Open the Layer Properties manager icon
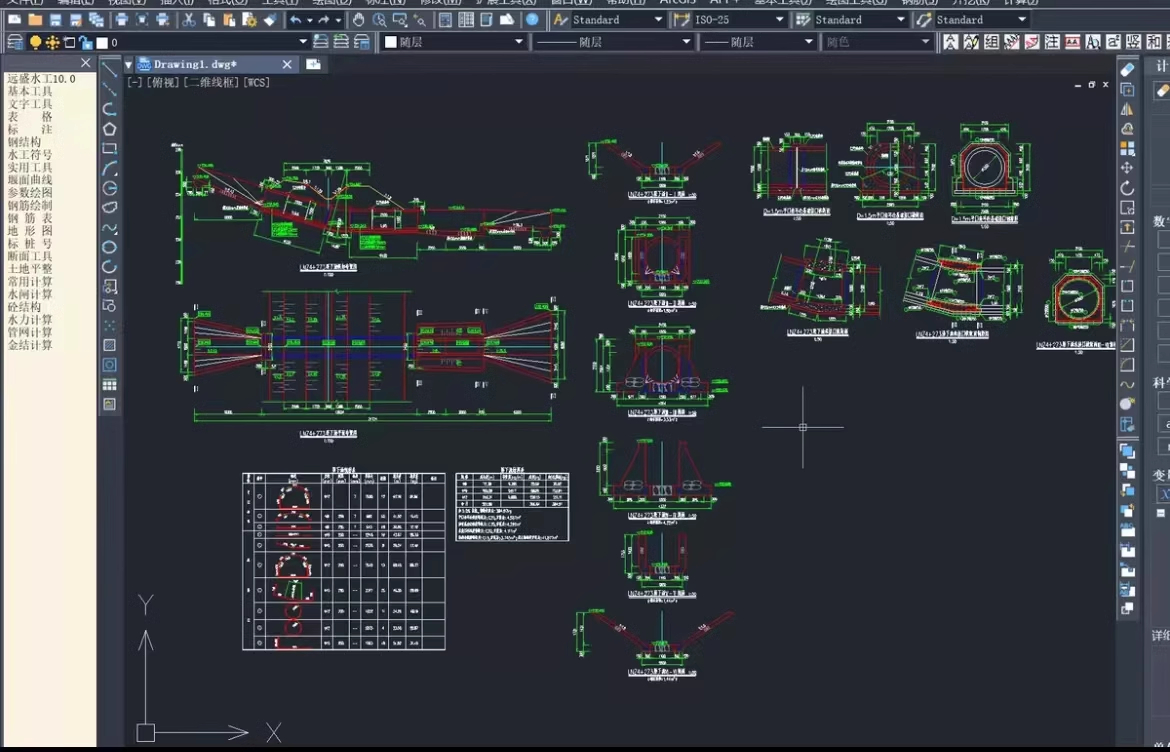Viewport: 1170px width, 752px height. point(14,42)
